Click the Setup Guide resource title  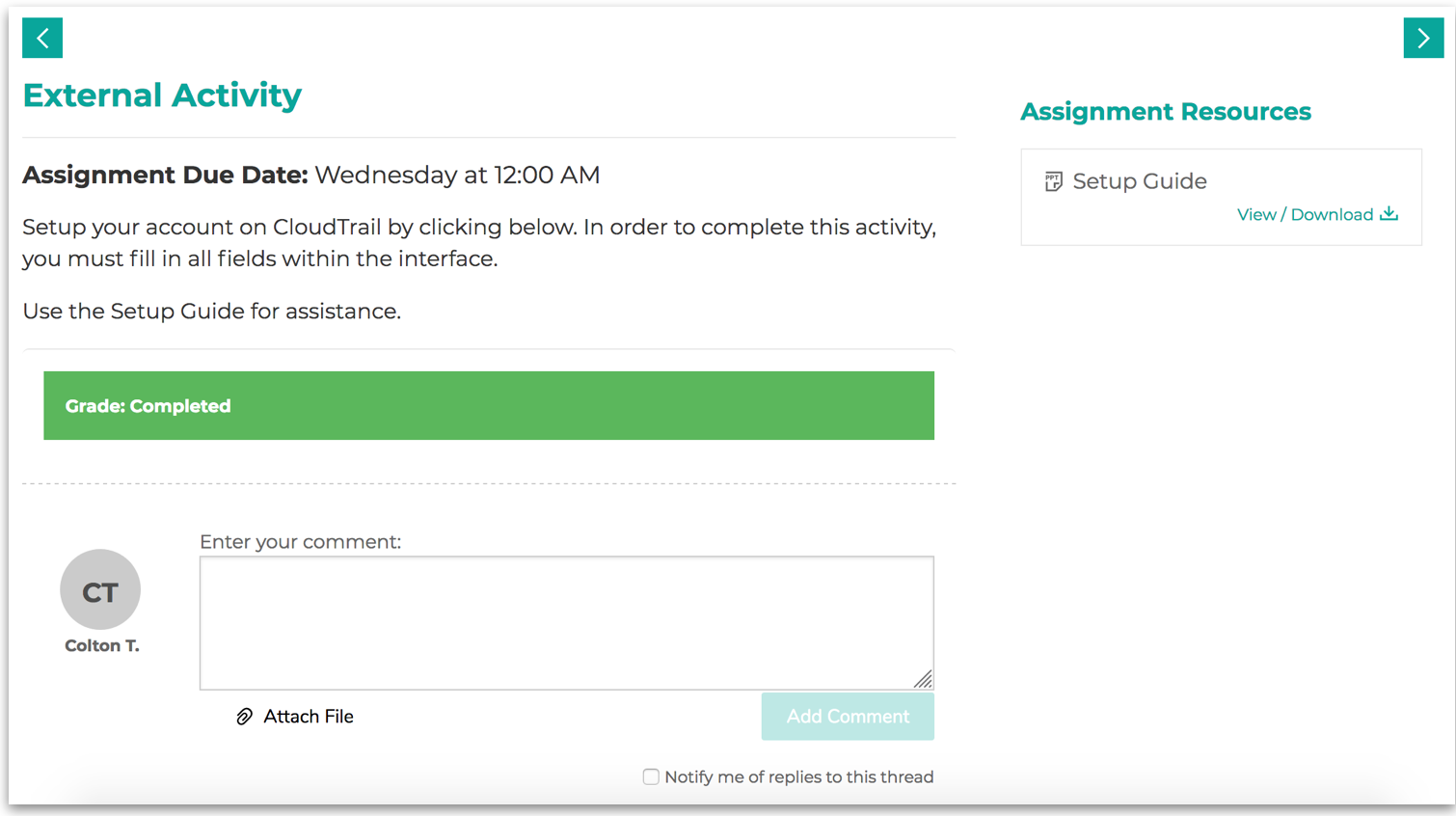[1140, 181]
